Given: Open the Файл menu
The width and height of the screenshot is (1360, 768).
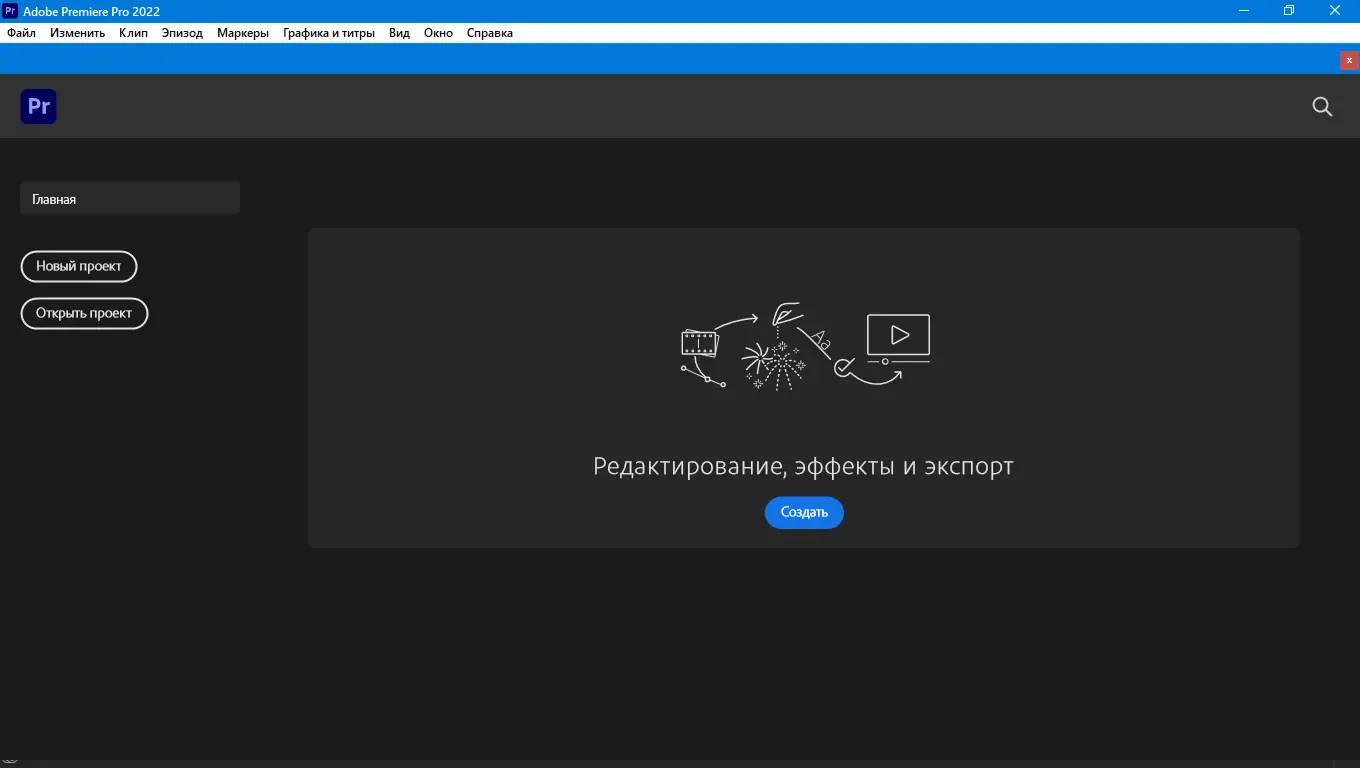Looking at the screenshot, I should click(x=20, y=32).
